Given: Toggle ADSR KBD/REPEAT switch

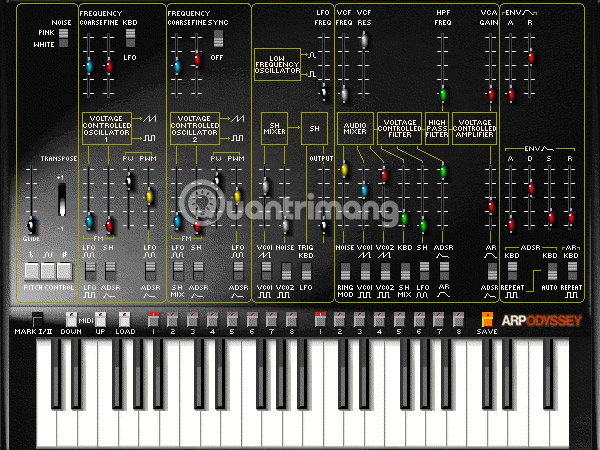Looking at the screenshot, I should [x=512, y=271].
